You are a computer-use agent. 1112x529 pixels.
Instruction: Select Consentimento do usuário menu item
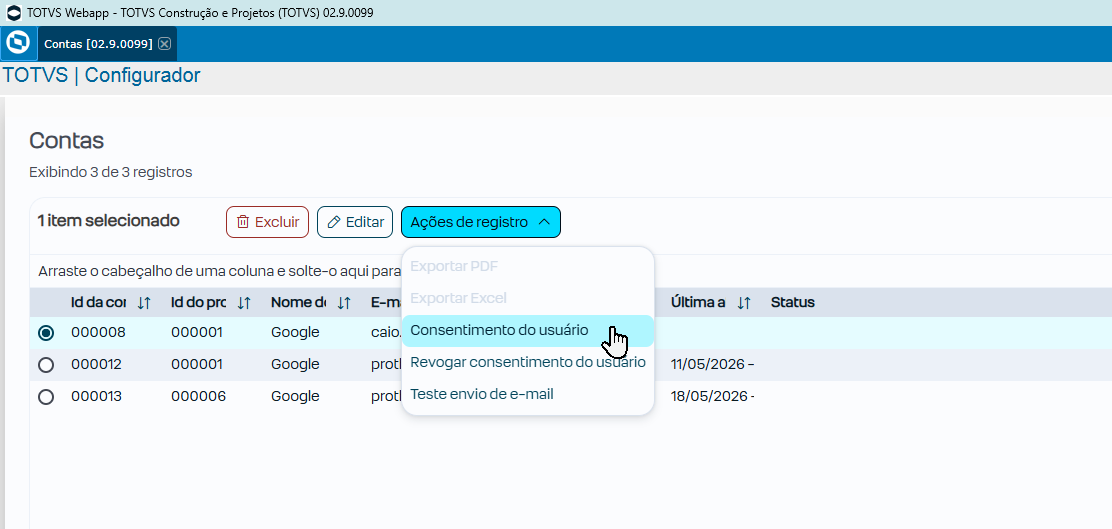coord(528,330)
